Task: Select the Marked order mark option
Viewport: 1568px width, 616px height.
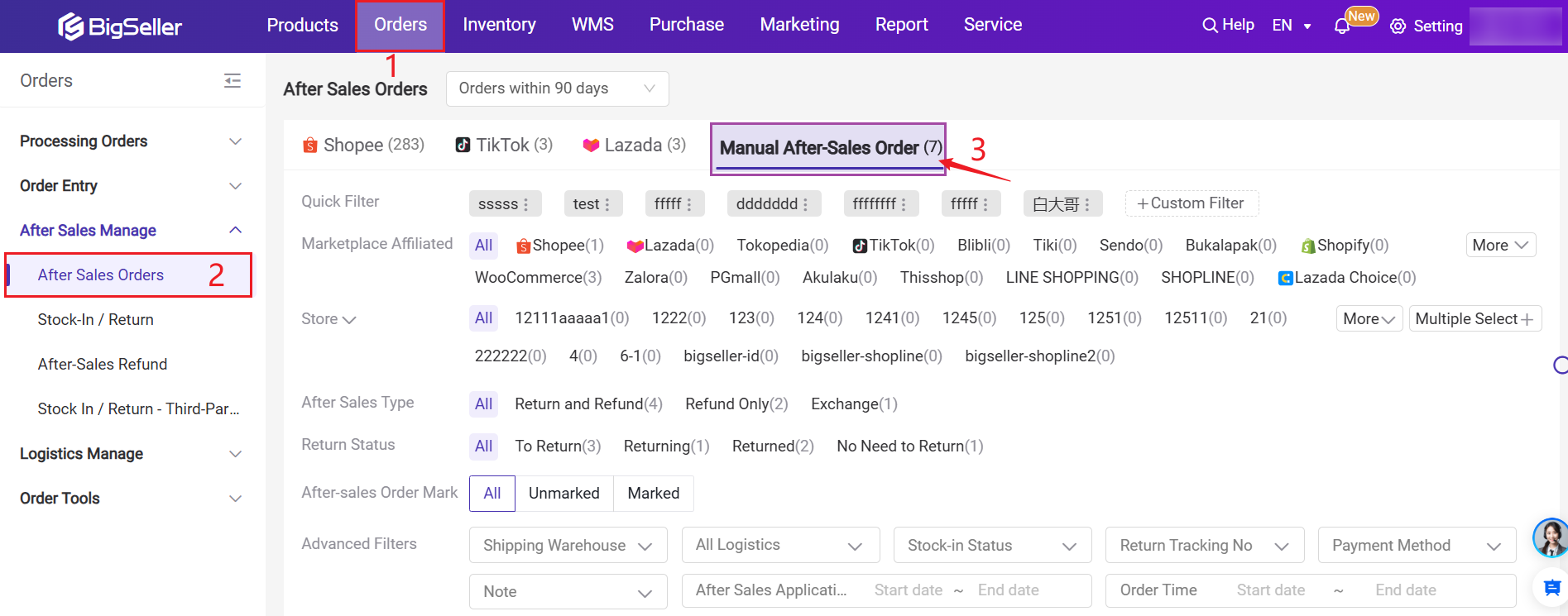Action: 653,494
